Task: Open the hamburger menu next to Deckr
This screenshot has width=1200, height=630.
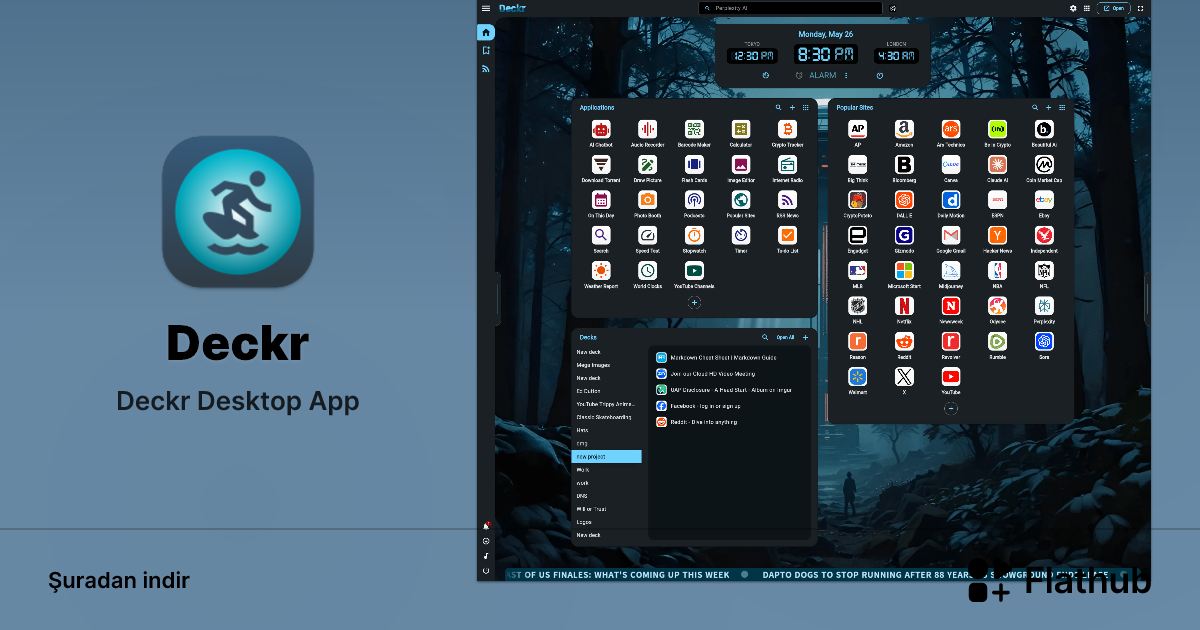Action: click(486, 8)
